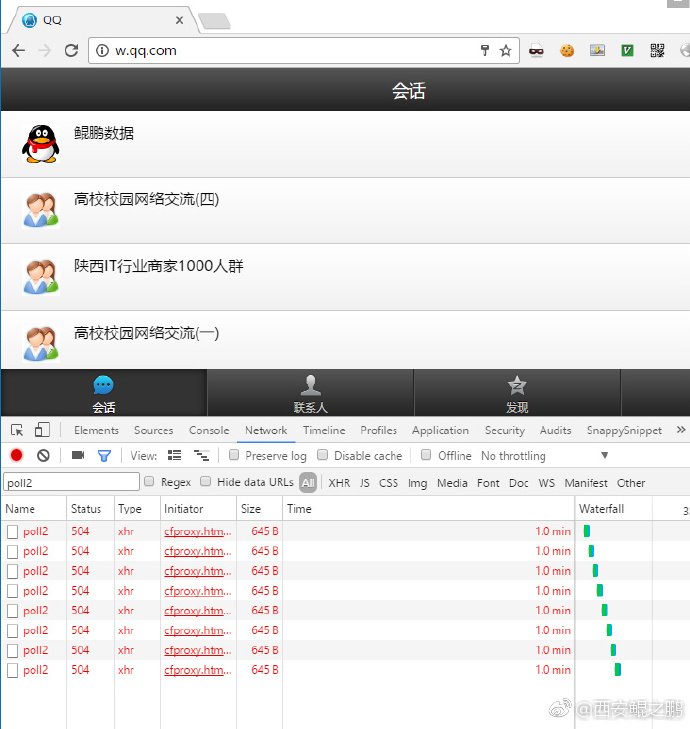Image resolution: width=690 pixels, height=729 pixels.
Task: Open the No throttling dropdown
Action: point(544,456)
